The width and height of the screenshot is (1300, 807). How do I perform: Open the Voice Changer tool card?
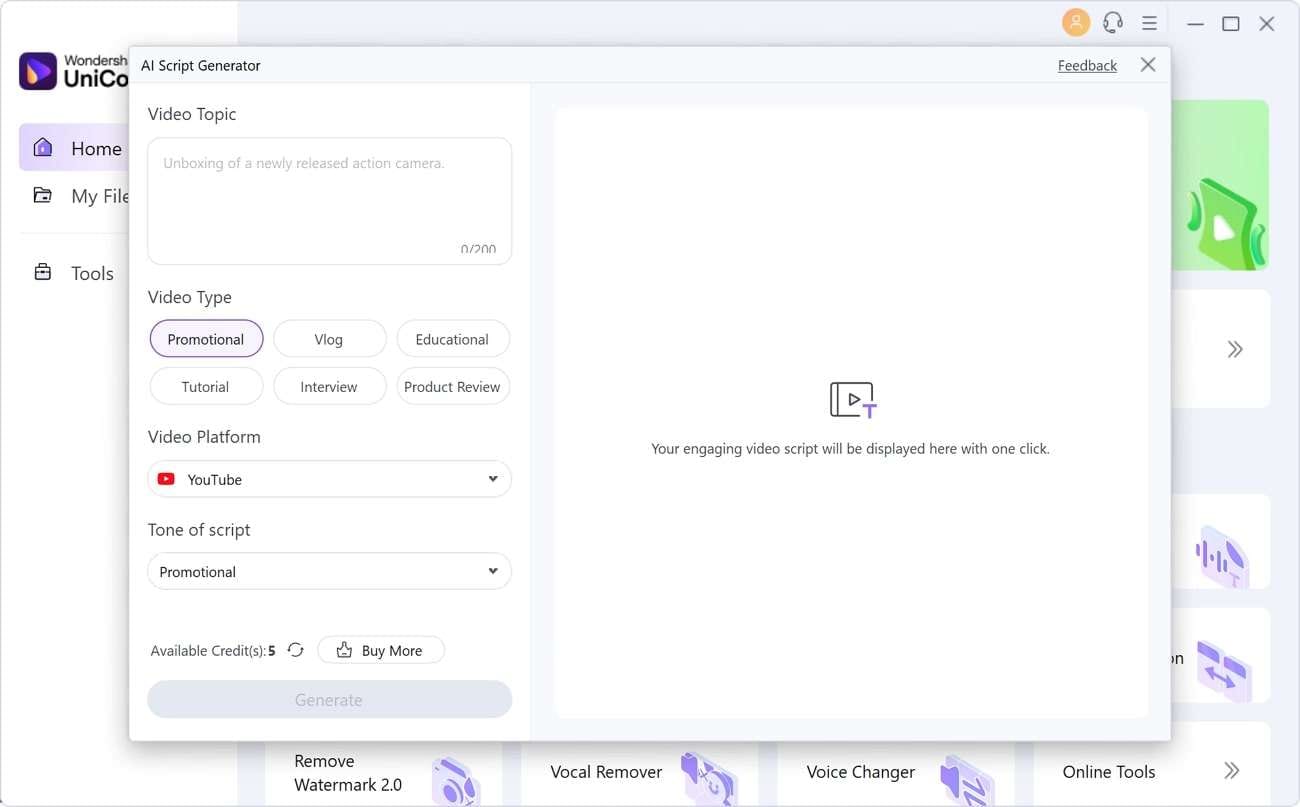coord(895,772)
